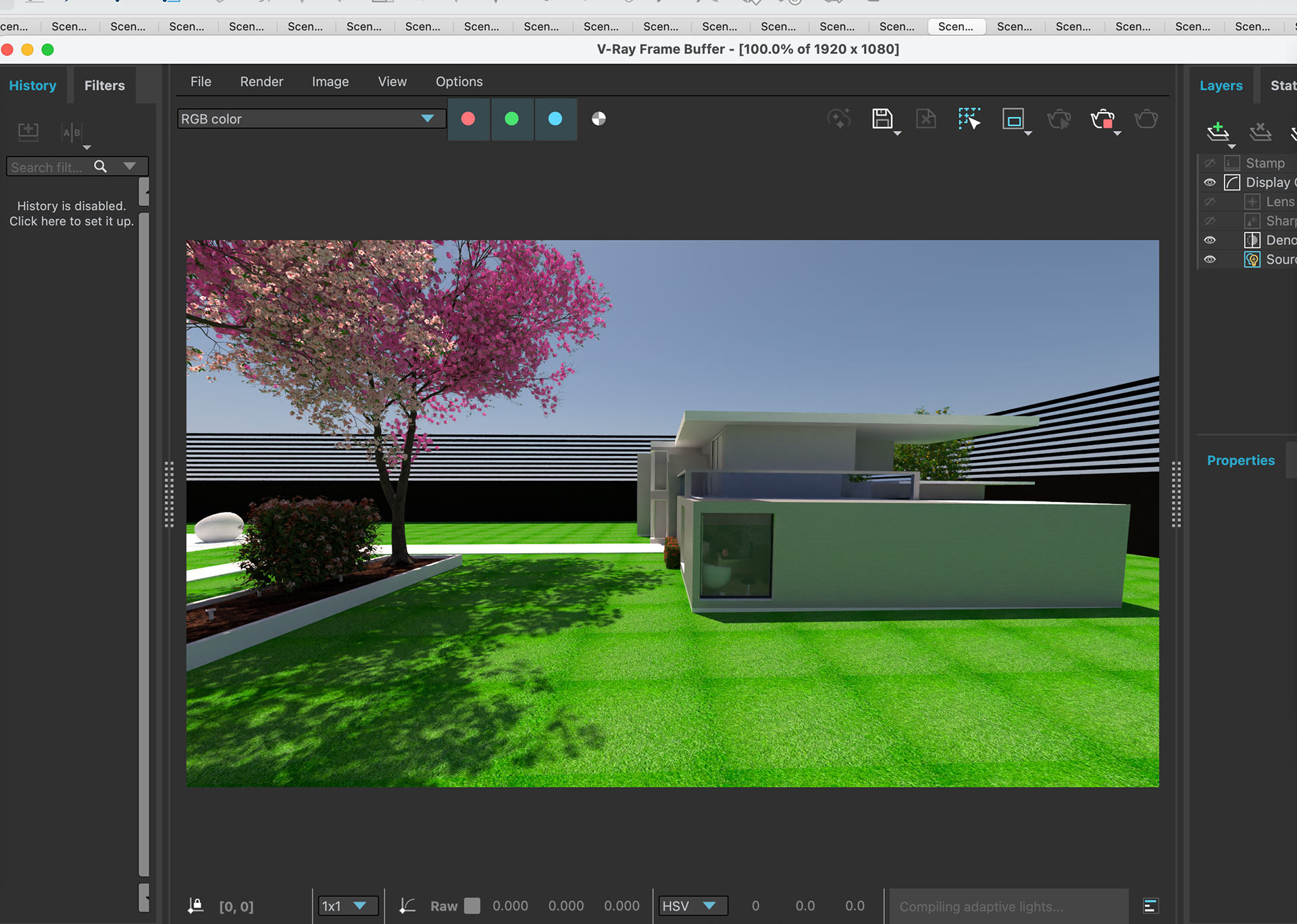Viewport: 1297px width, 924px height.
Task: Click the stop render teapot icon
Action: click(1102, 120)
